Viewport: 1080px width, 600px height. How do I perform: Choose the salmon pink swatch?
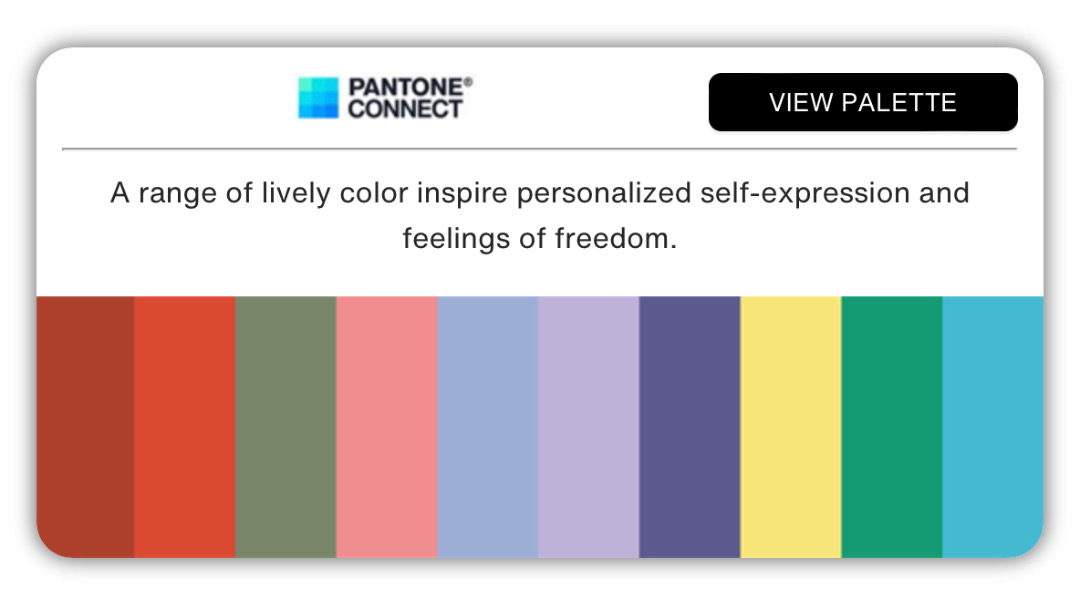pos(386,427)
